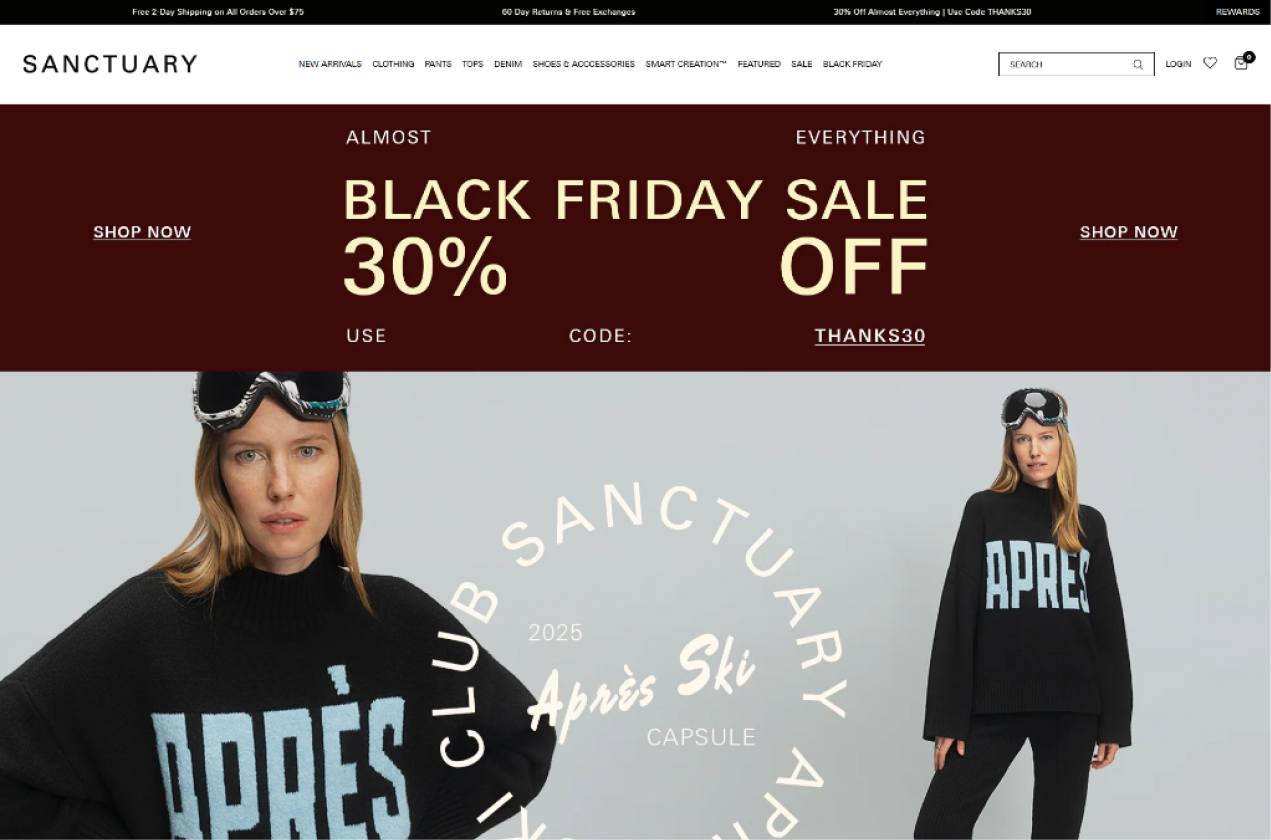1271x840 pixels.
Task: Click the search magnifier icon
Action: [1138, 64]
